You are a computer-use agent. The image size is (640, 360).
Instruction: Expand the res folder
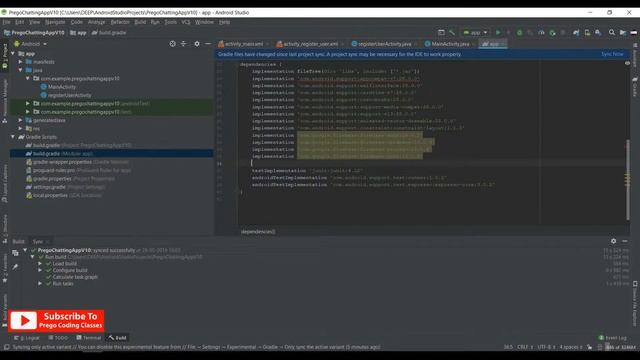20,129
